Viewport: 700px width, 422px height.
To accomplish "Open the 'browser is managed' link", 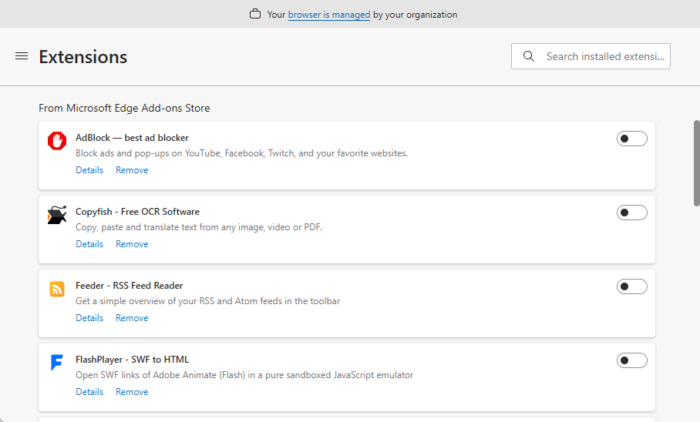I will coord(329,15).
